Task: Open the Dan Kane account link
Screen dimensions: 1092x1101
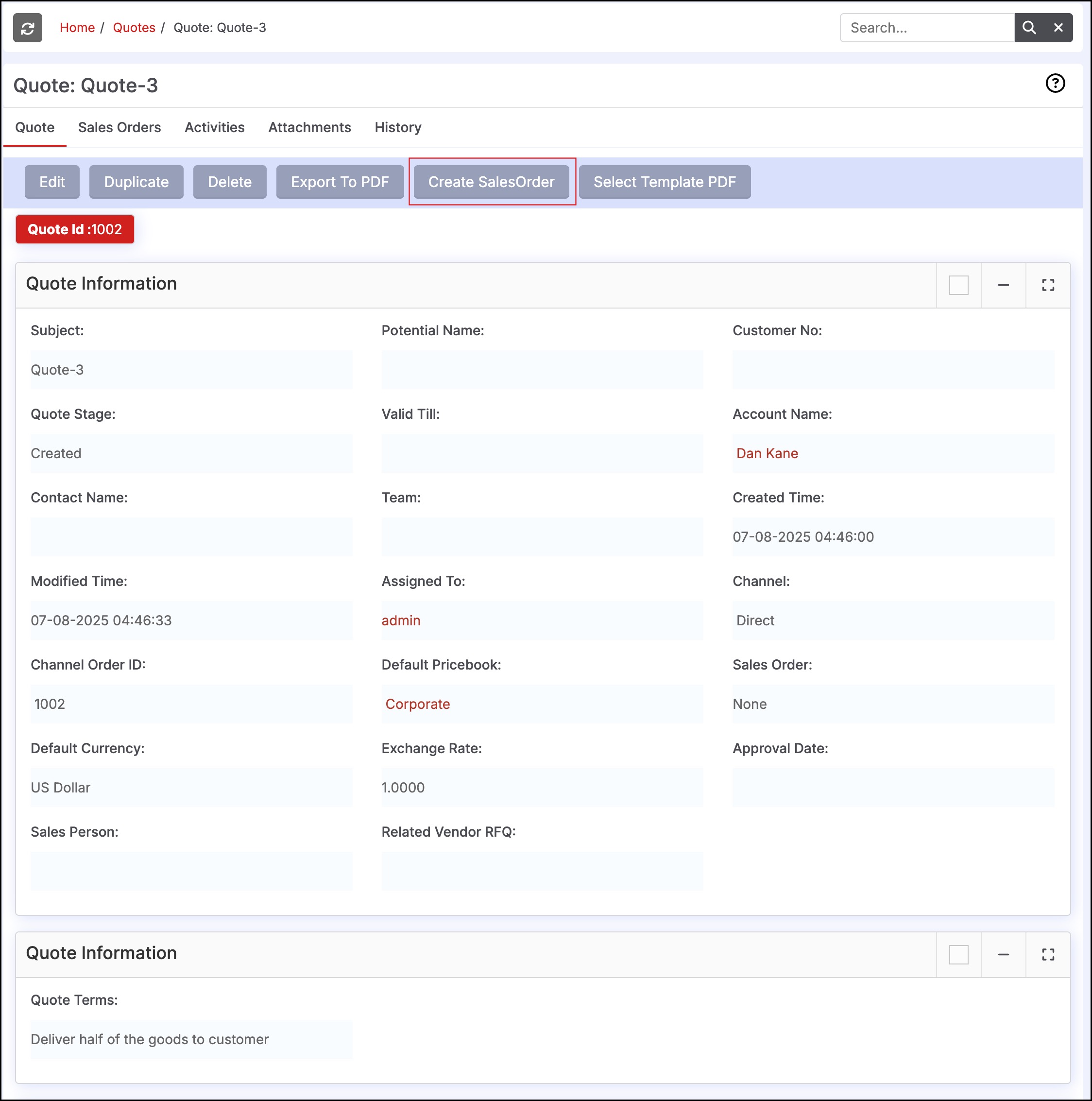Action: 767,453
